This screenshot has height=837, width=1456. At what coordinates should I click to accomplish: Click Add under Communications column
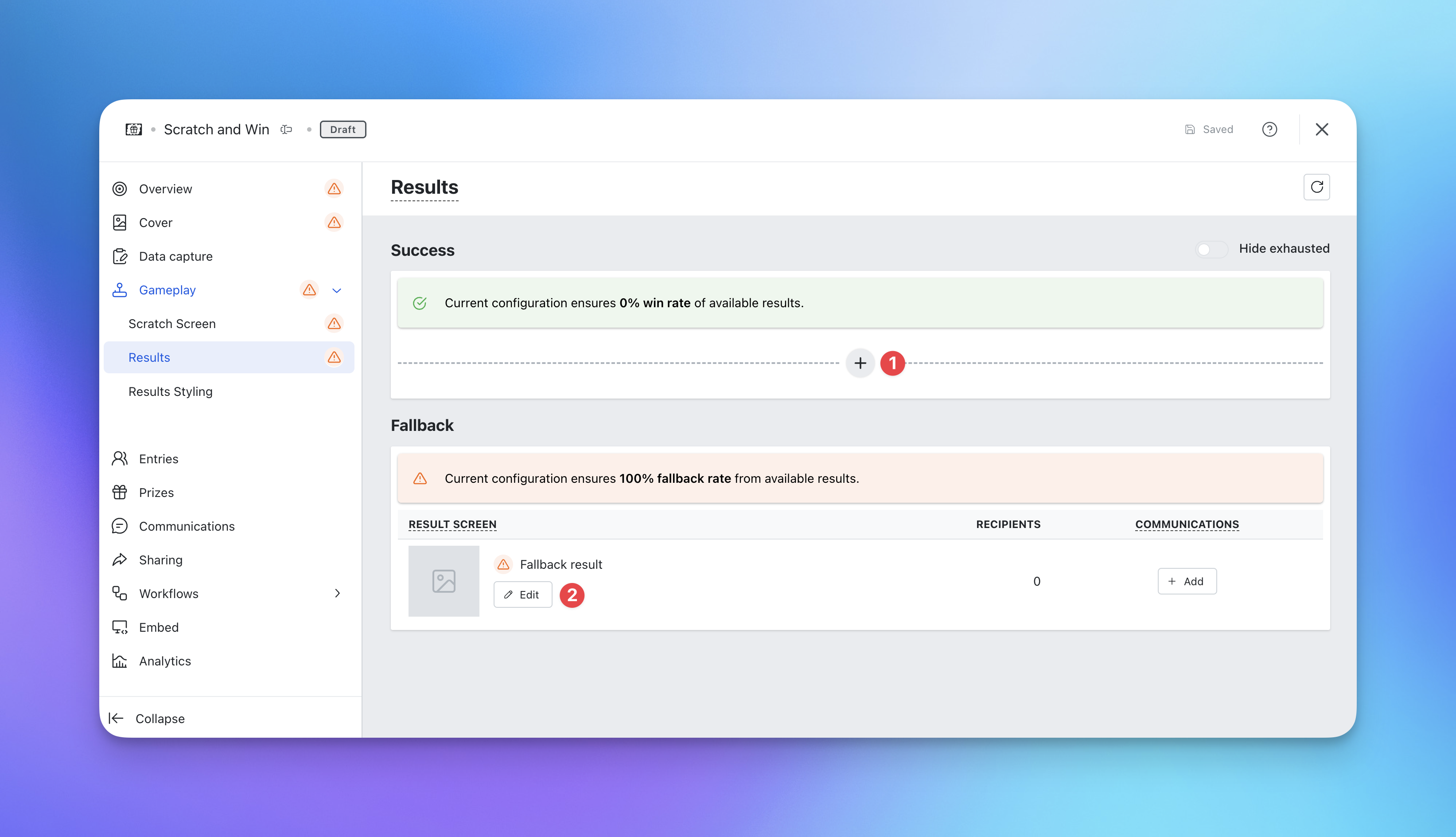coord(1187,581)
